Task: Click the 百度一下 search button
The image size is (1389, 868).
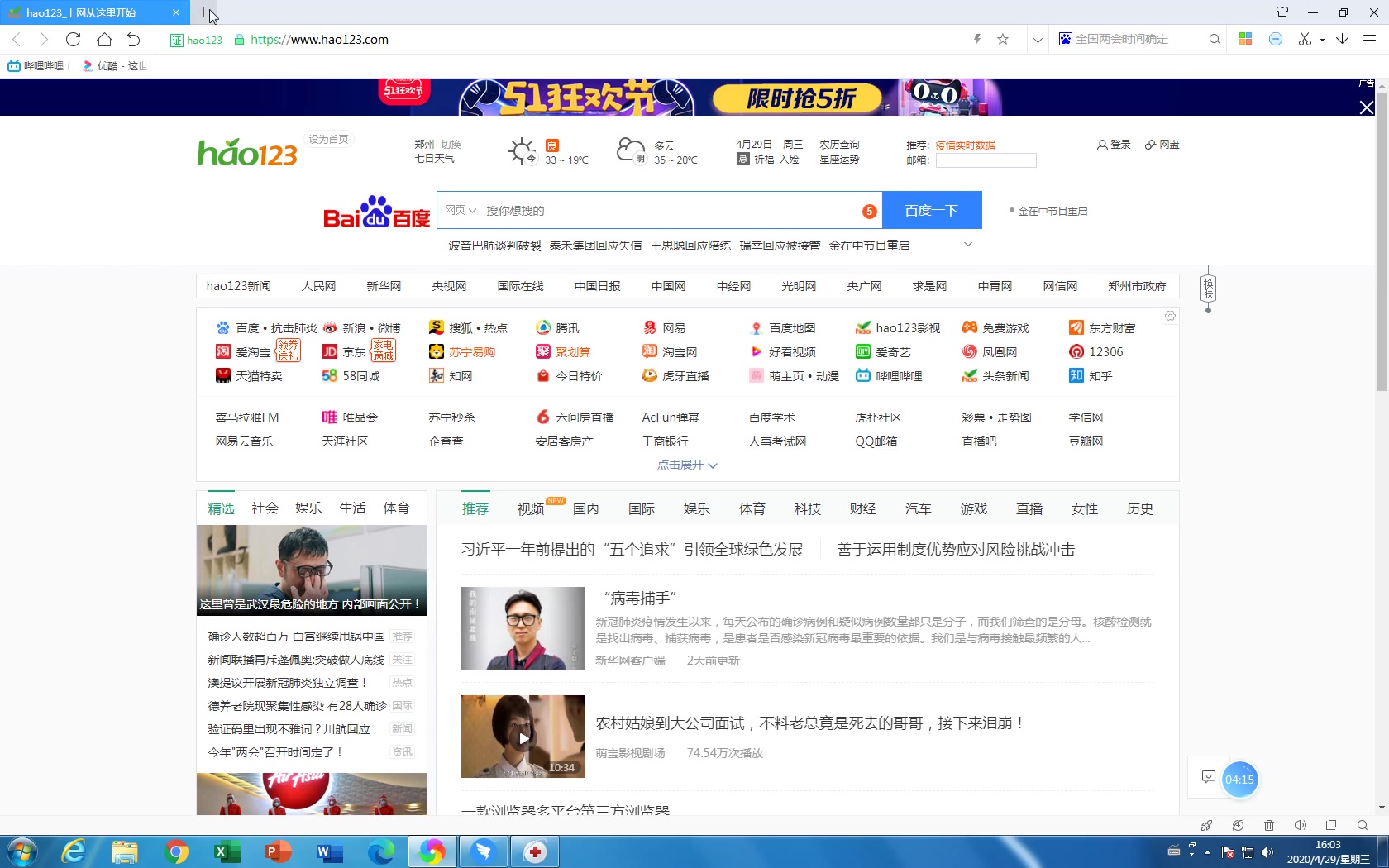Action: (931, 210)
